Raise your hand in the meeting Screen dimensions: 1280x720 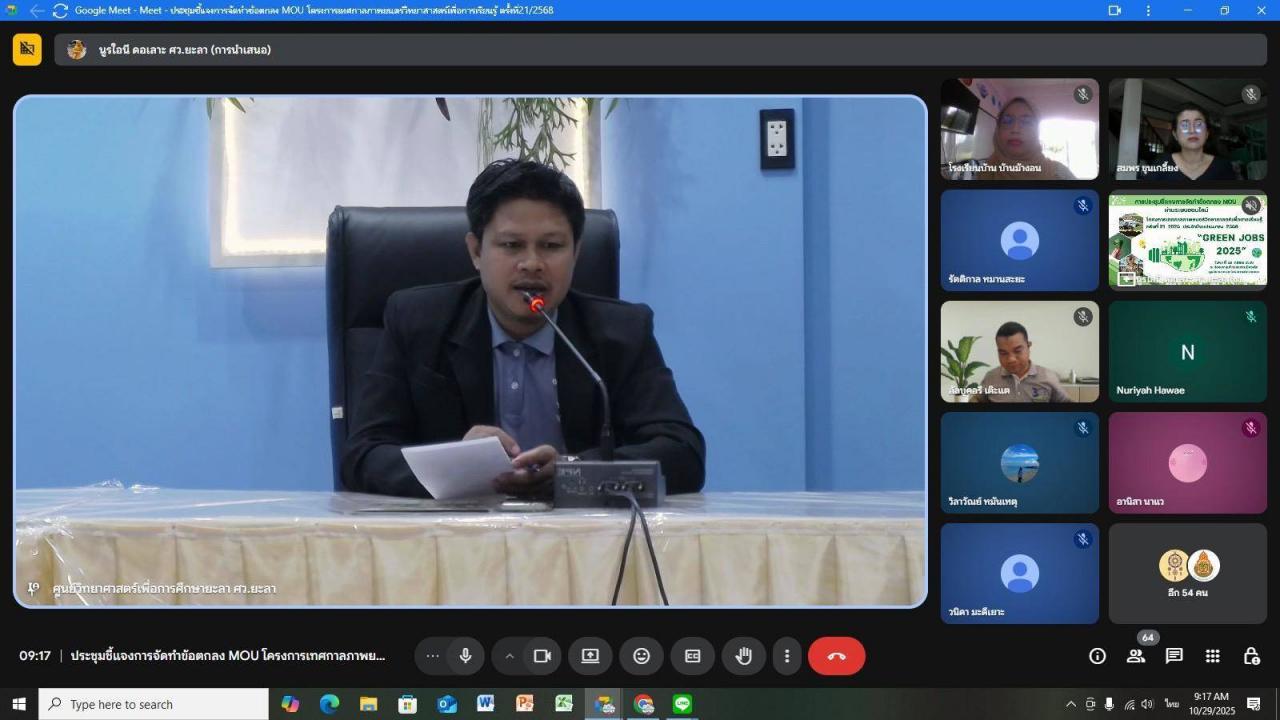click(743, 656)
